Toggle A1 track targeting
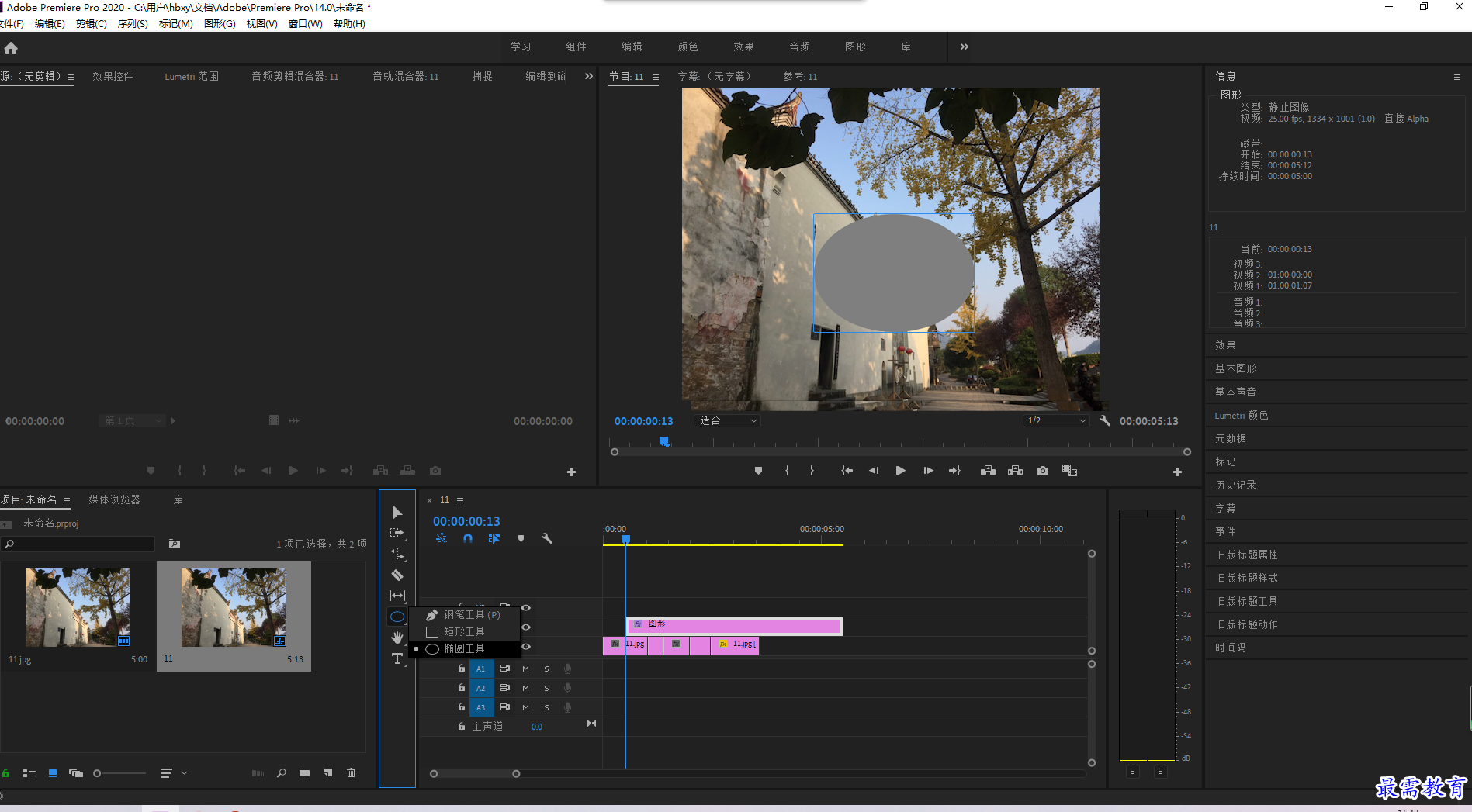Image resolution: width=1472 pixels, height=812 pixels. click(481, 669)
